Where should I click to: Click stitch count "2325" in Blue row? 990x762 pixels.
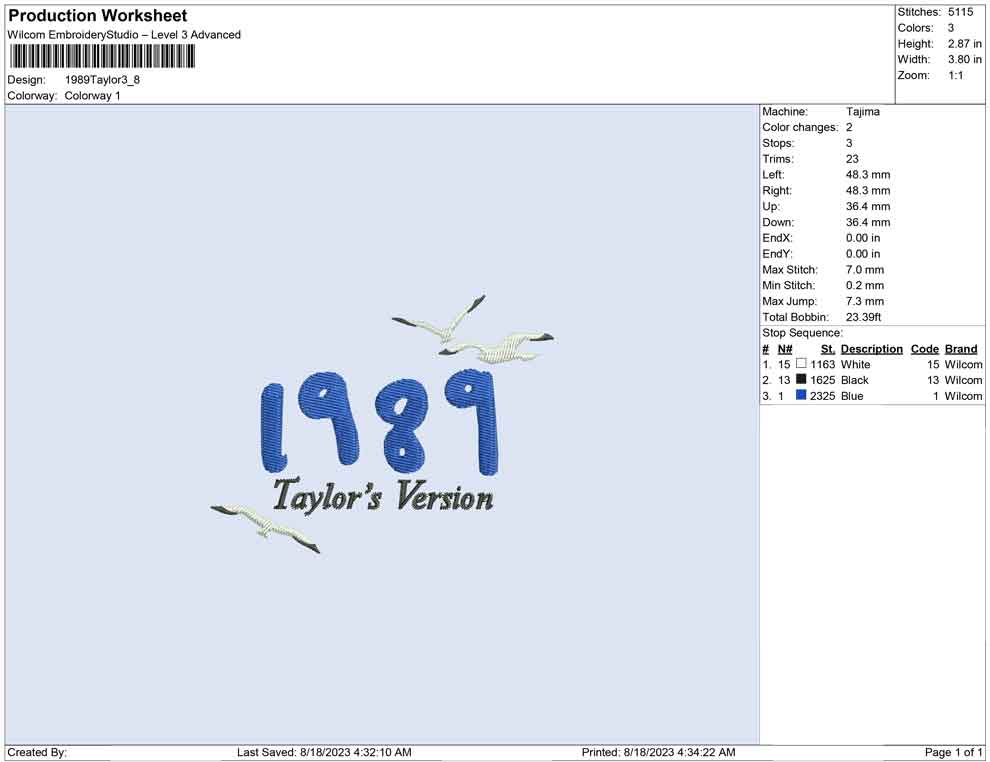823,396
